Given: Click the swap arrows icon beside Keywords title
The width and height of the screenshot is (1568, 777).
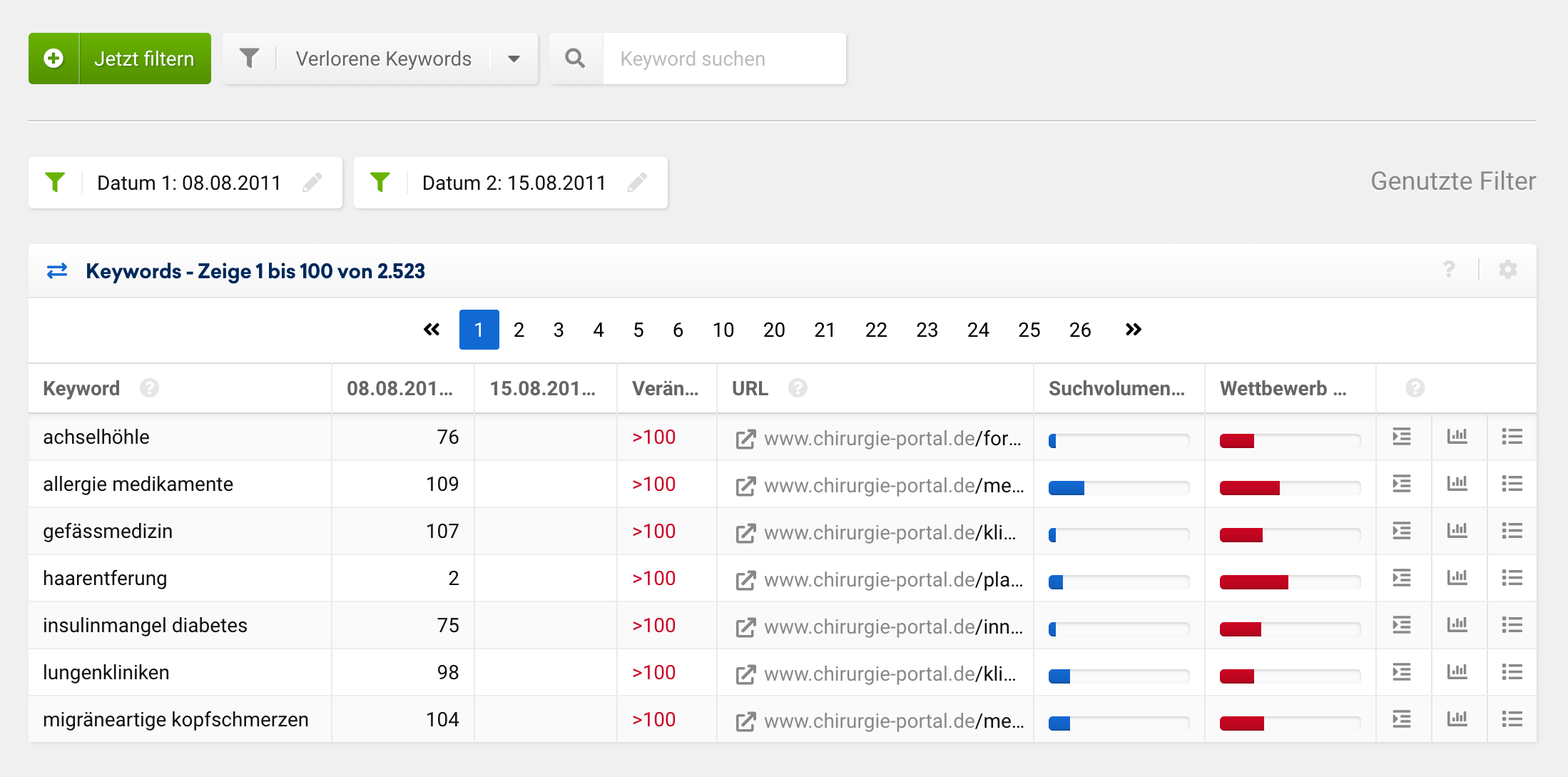Looking at the screenshot, I should click(57, 271).
